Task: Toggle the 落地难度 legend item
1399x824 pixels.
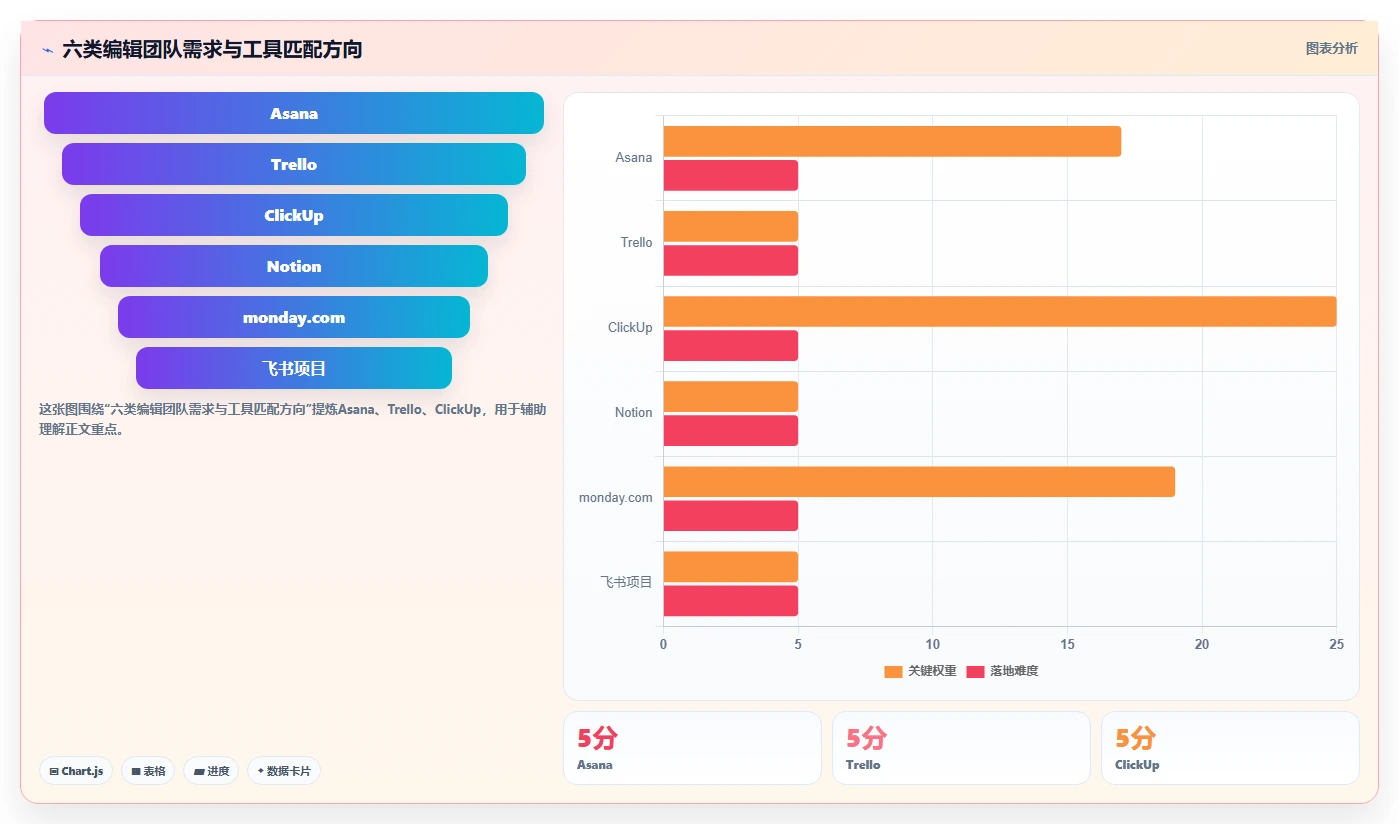Action: coord(1002,671)
